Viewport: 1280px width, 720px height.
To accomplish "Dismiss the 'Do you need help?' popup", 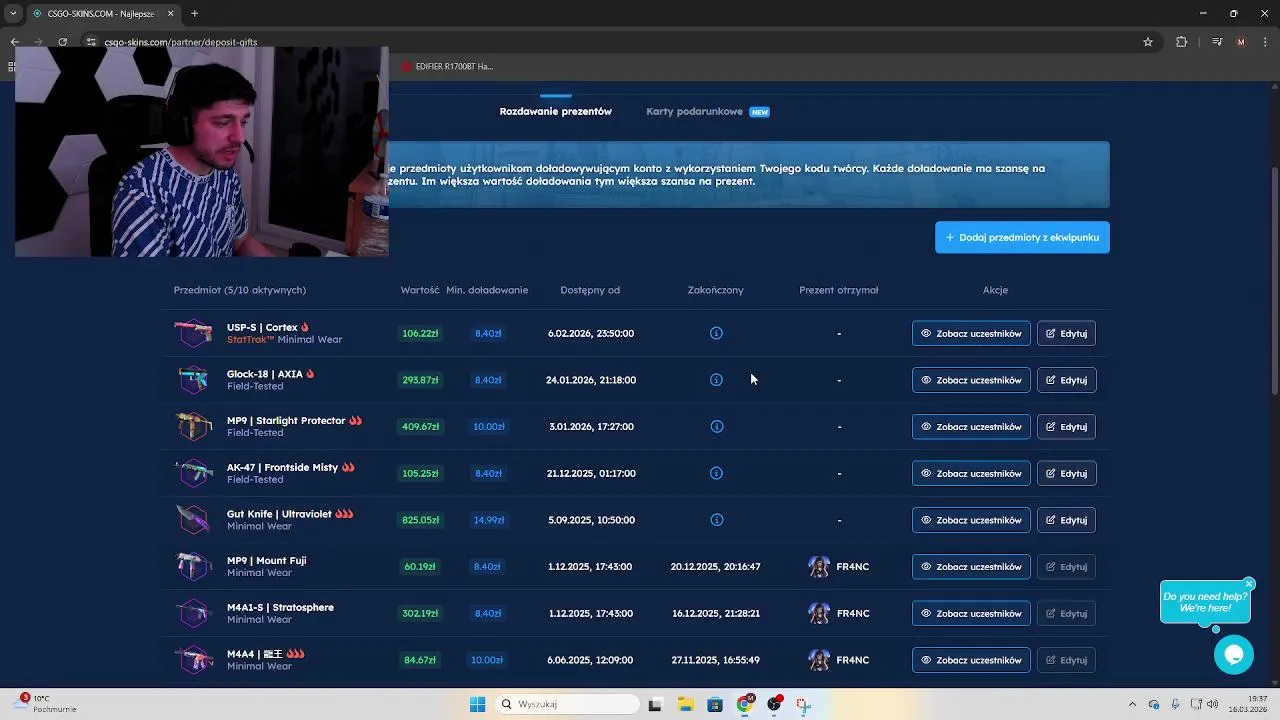I will [1249, 583].
